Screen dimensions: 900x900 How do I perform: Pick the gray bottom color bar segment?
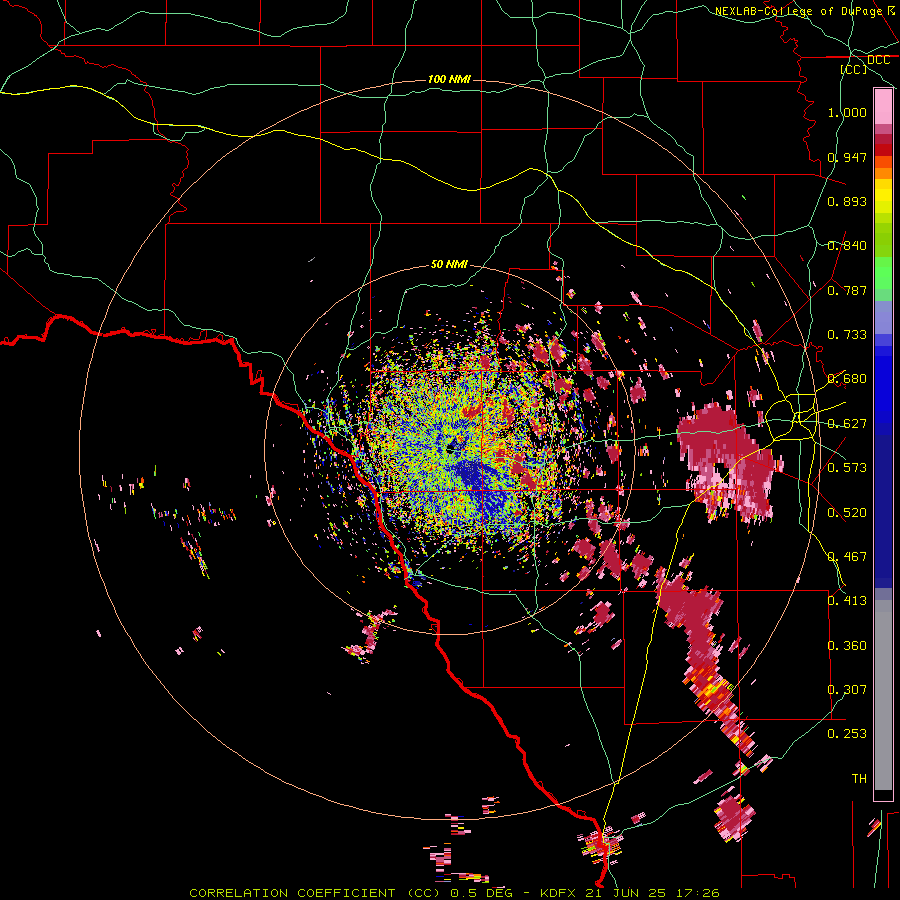point(883,695)
